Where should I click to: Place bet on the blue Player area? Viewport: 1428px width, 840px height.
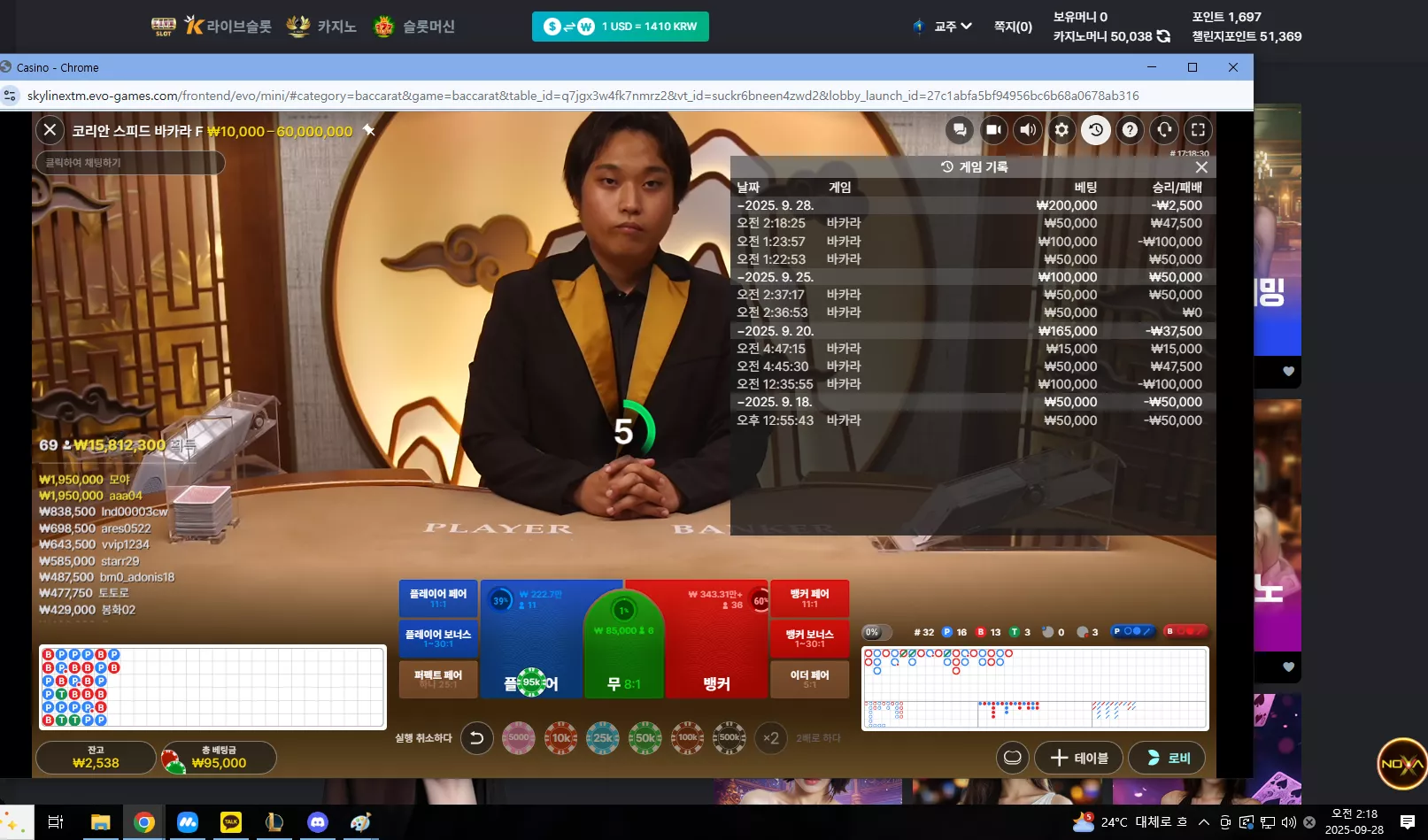(x=531, y=639)
